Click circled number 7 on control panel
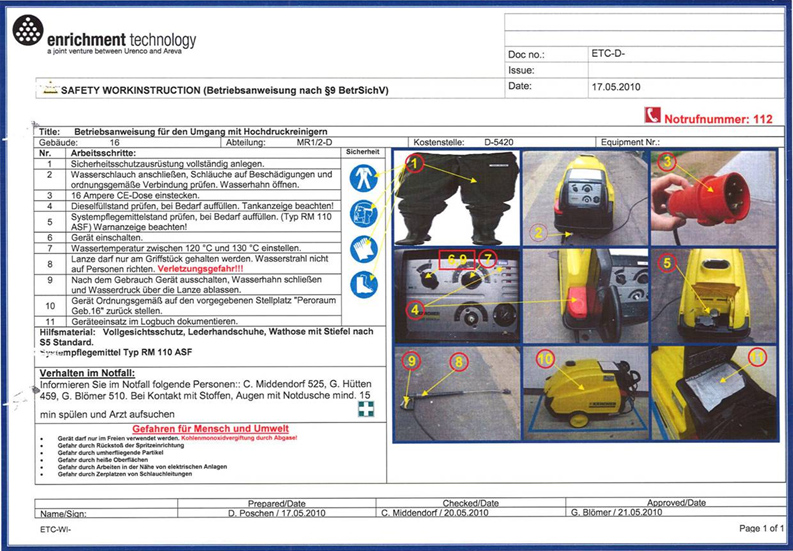The height and width of the screenshot is (551, 793). [x=488, y=259]
